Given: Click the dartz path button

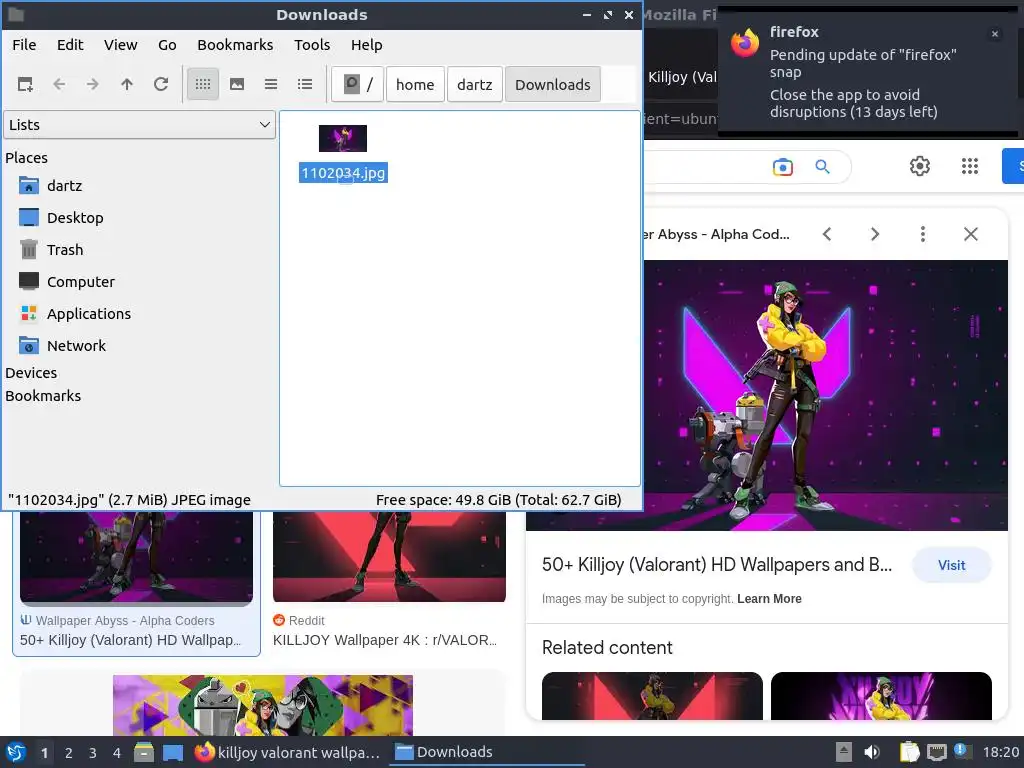Looking at the screenshot, I should click(475, 84).
